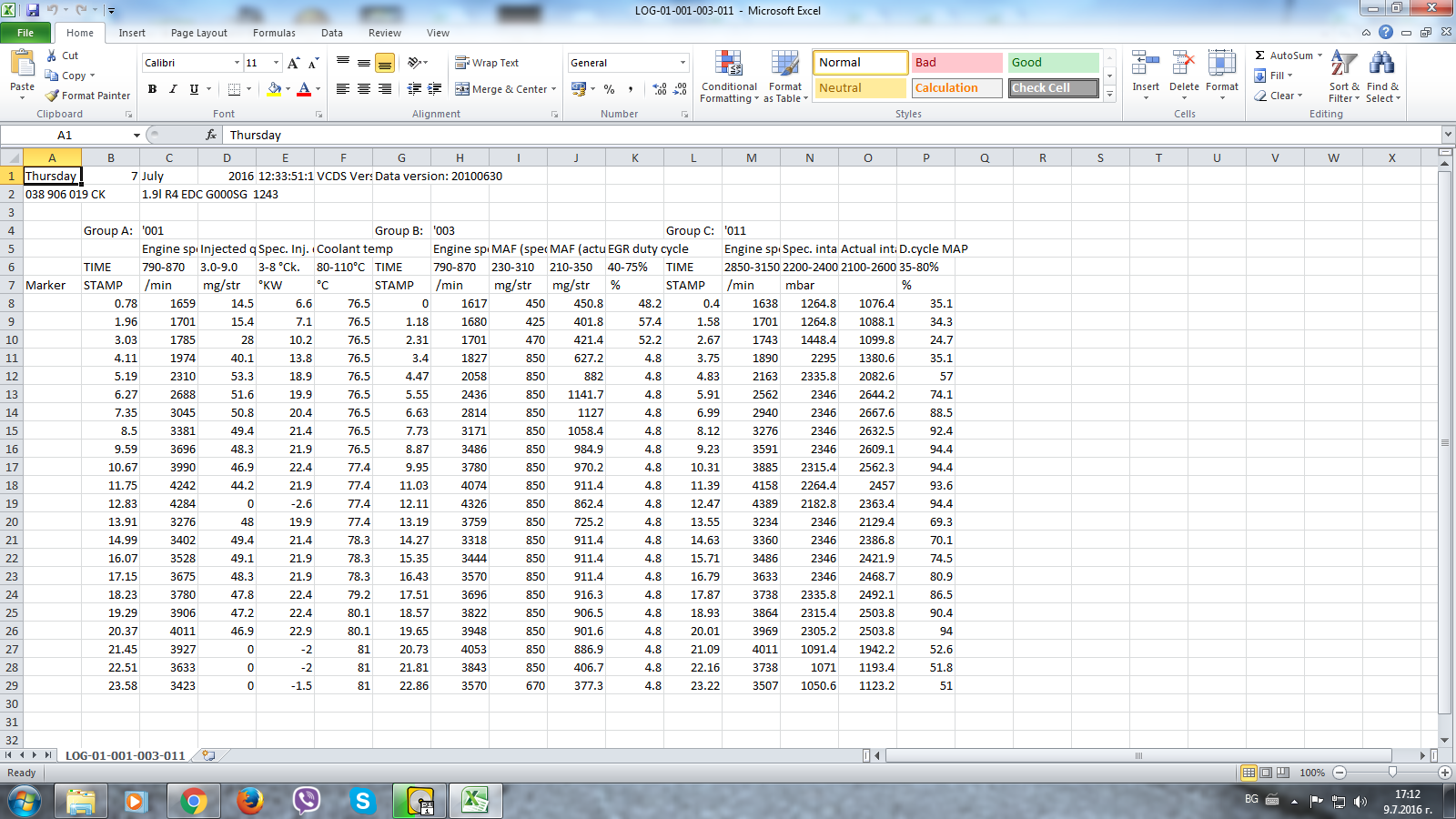
Task: Switch to the Page Layout tab
Action: pyautogui.click(x=198, y=33)
